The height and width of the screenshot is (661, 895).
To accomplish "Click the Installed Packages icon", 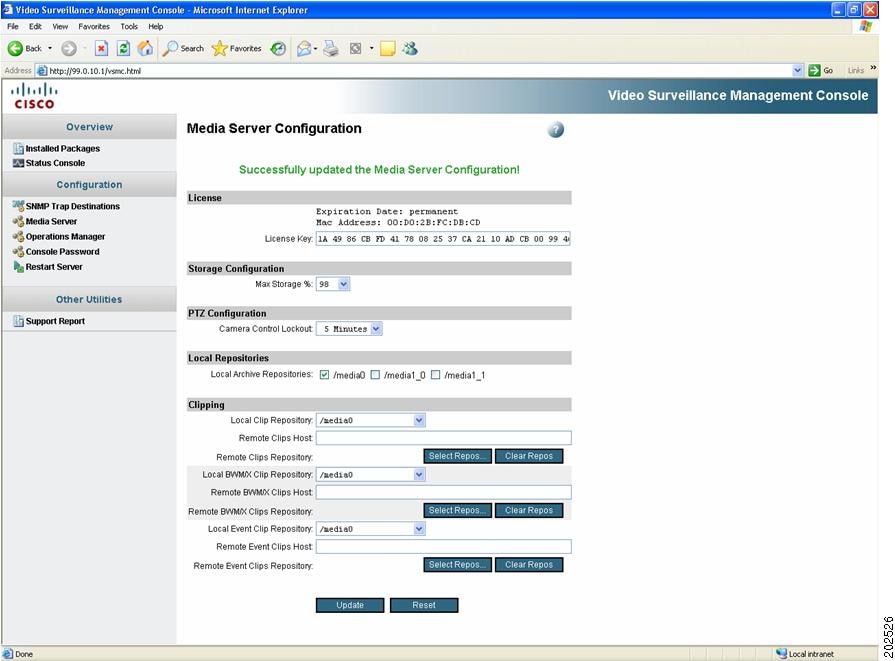I will [18, 148].
